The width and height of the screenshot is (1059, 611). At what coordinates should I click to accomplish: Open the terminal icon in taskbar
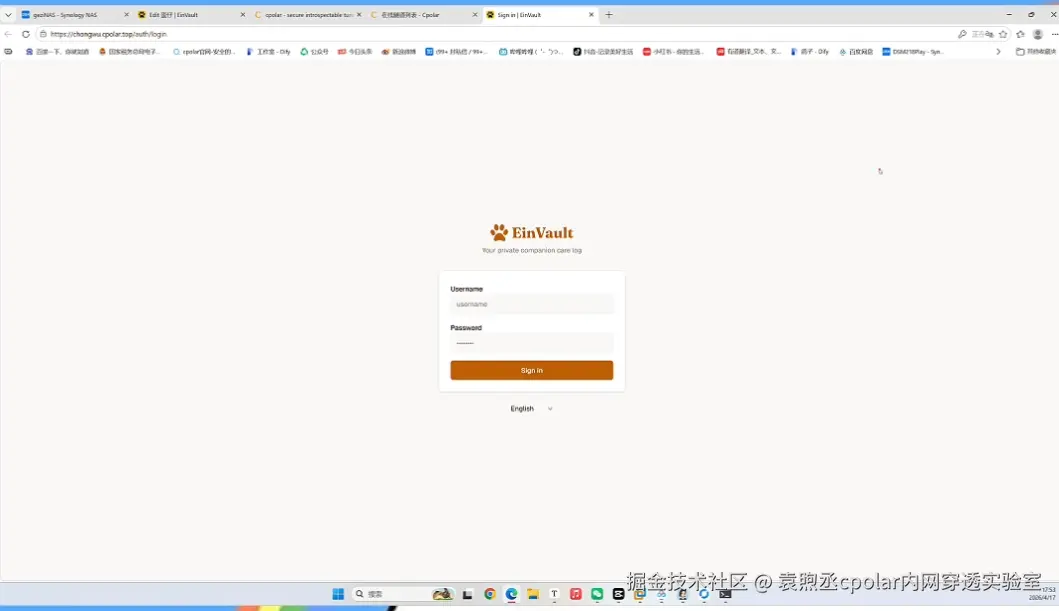pos(725,594)
